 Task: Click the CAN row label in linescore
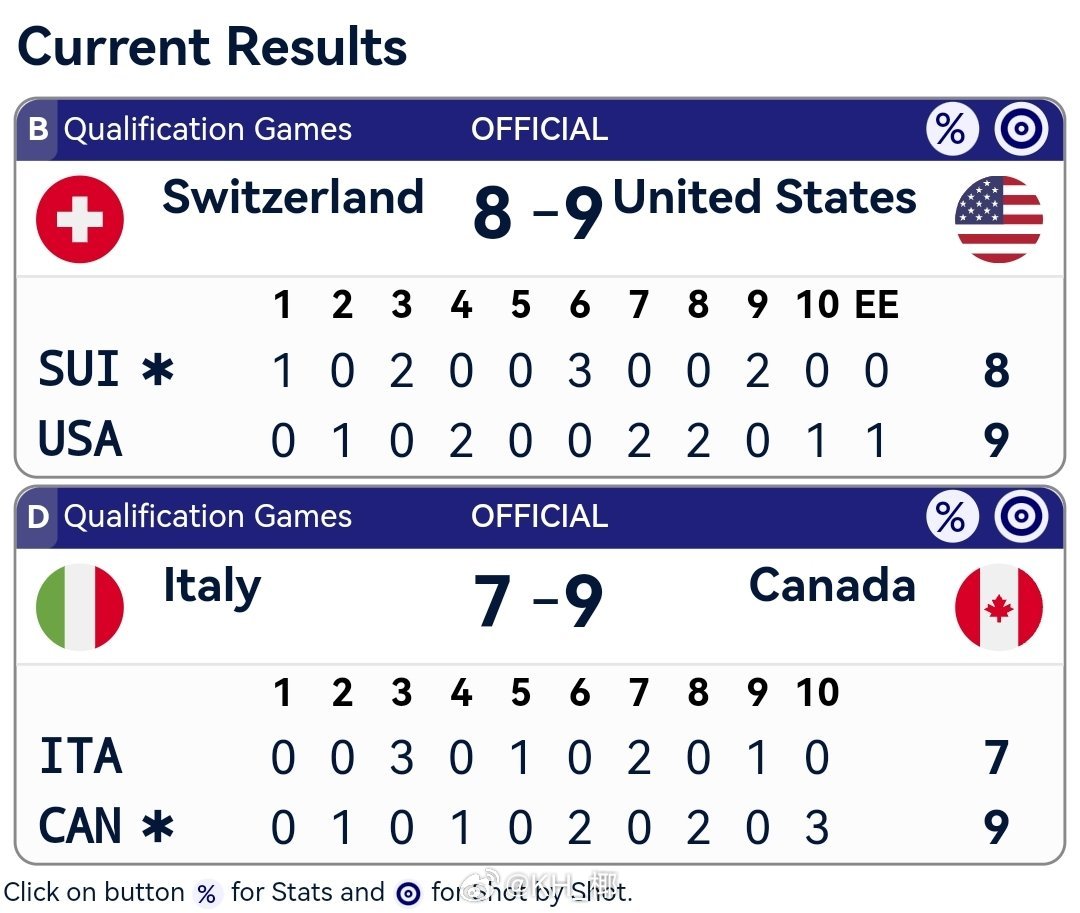pyautogui.click(x=80, y=826)
